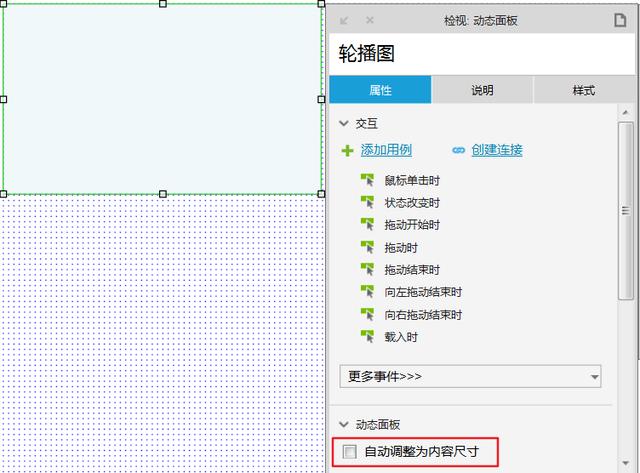The image size is (640, 473).
Task: Select the 状态改变时 event
Action: [x=412, y=203]
